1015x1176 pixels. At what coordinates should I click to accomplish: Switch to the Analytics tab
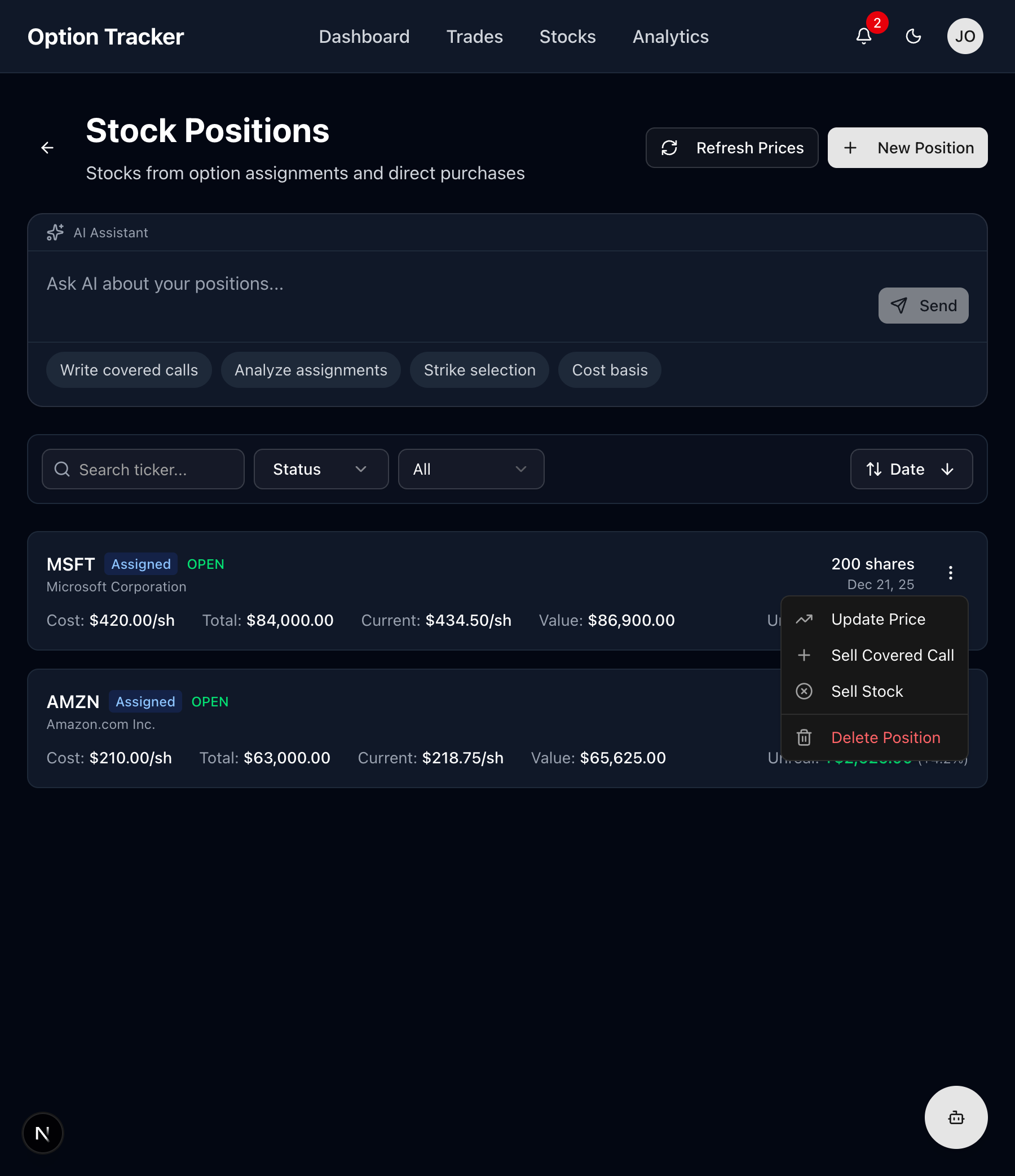pos(670,37)
